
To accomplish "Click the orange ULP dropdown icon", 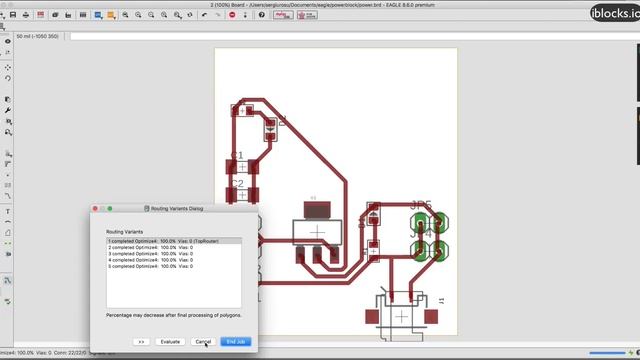I will click(x=111, y=15).
